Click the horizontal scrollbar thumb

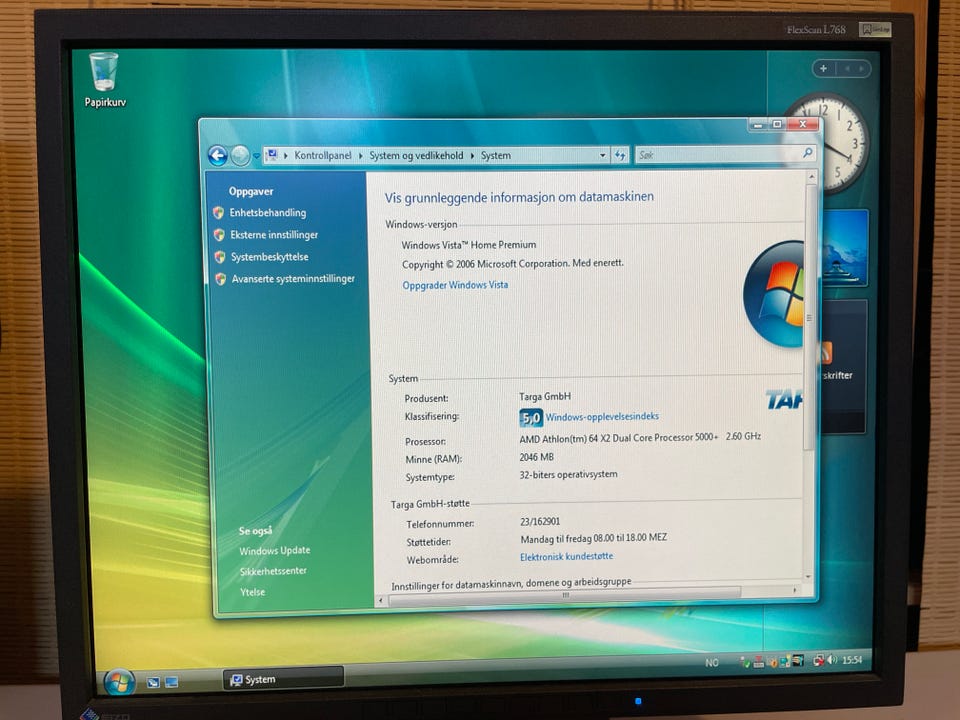[564, 594]
